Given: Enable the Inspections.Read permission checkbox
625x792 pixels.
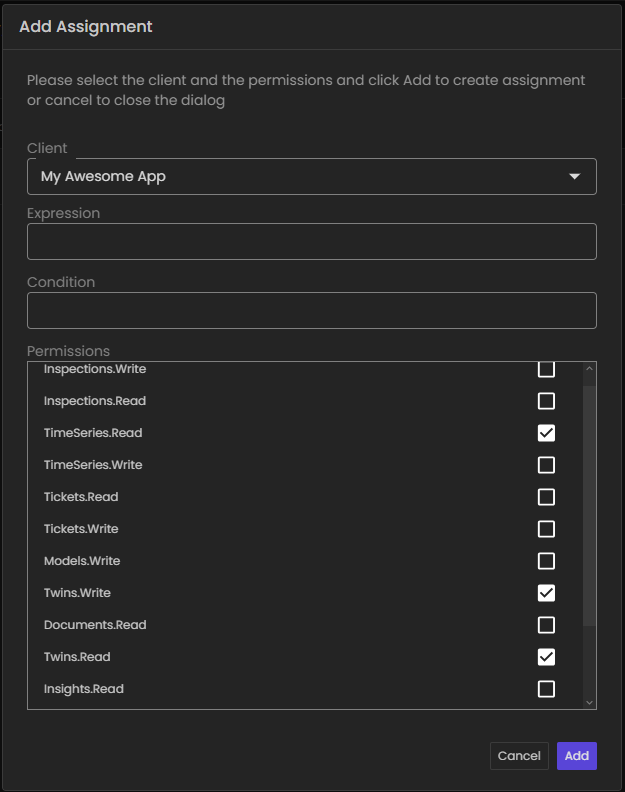Looking at the screenshot, I should pyautogui.click(x=546, y=401).
